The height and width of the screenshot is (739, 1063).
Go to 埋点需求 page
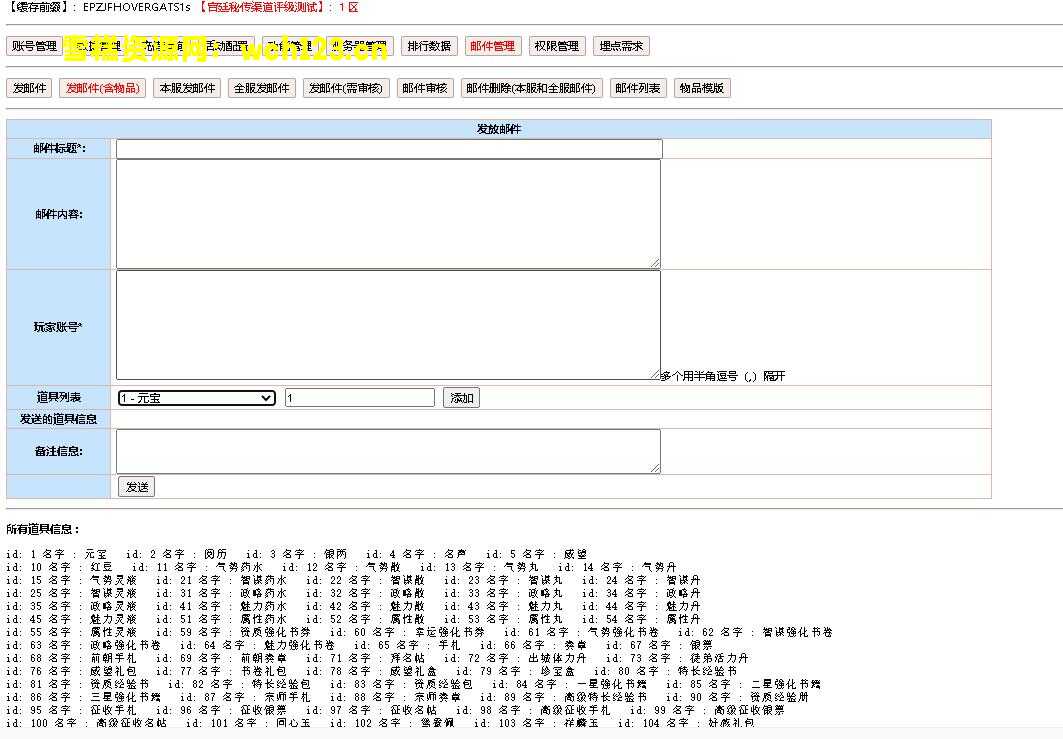[621, 46]
